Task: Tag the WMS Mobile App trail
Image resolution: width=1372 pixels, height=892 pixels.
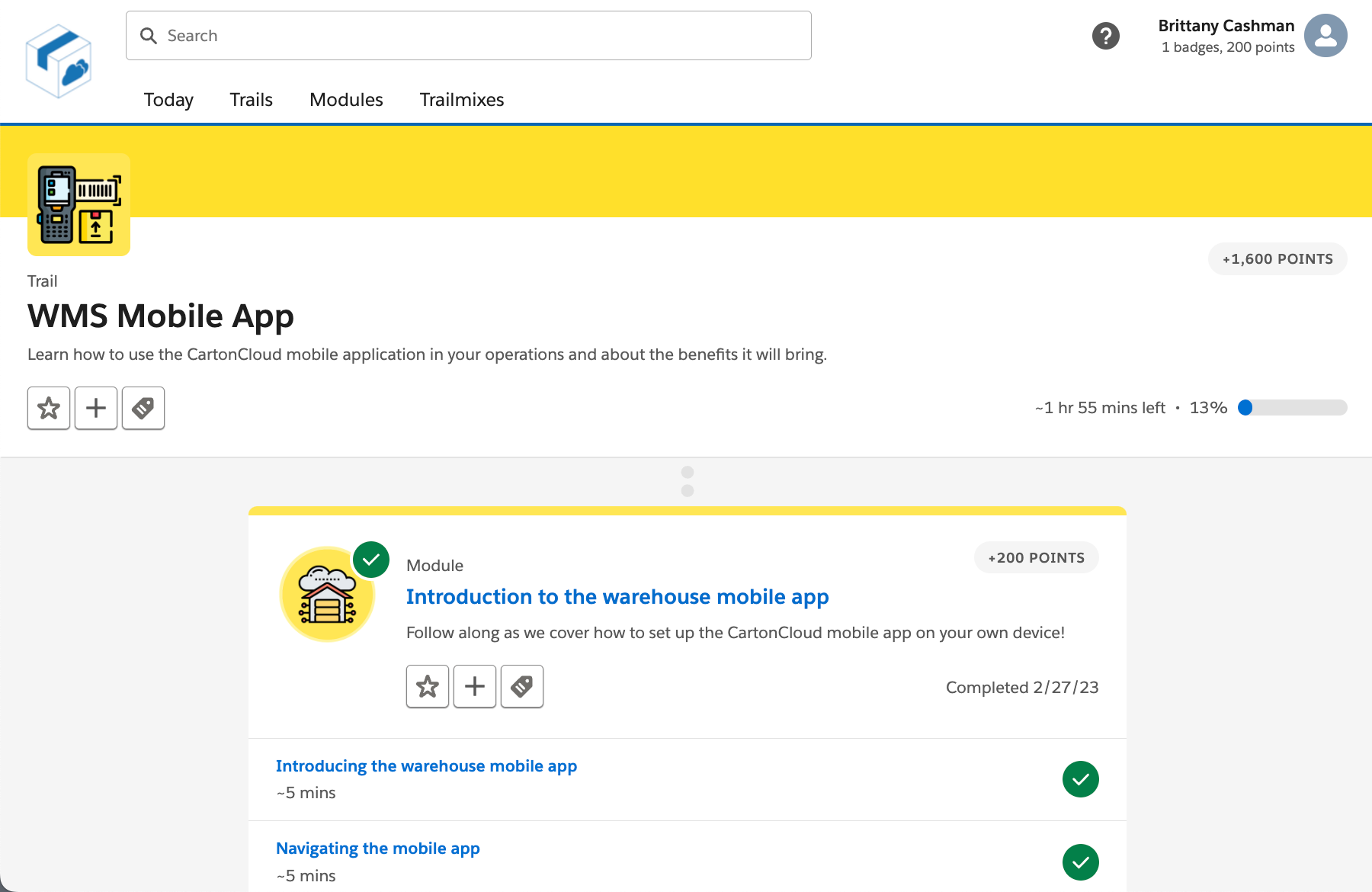Action: click(x=143, y=408)
